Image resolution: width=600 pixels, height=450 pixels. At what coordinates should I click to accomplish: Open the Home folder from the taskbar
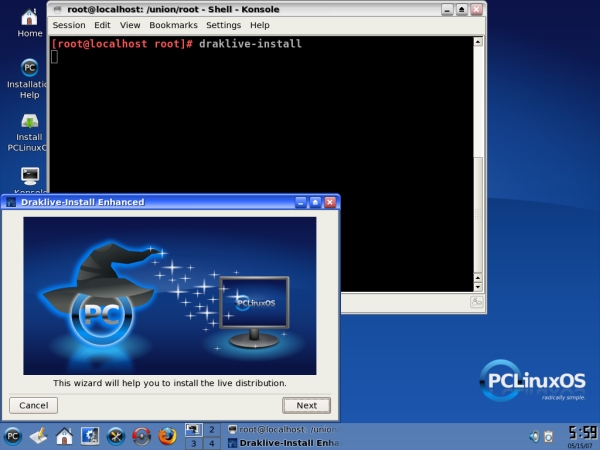coord(64,436)
